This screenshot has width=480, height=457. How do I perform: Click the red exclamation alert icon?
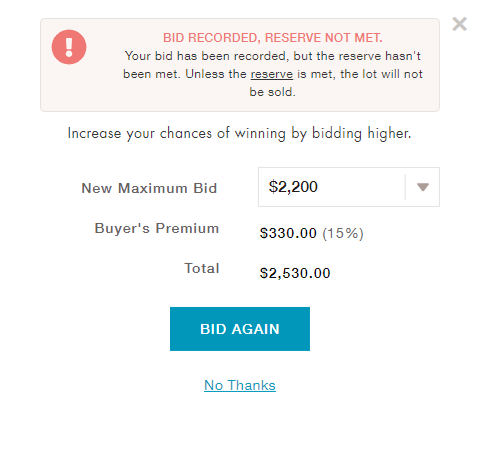pos(69,47)
